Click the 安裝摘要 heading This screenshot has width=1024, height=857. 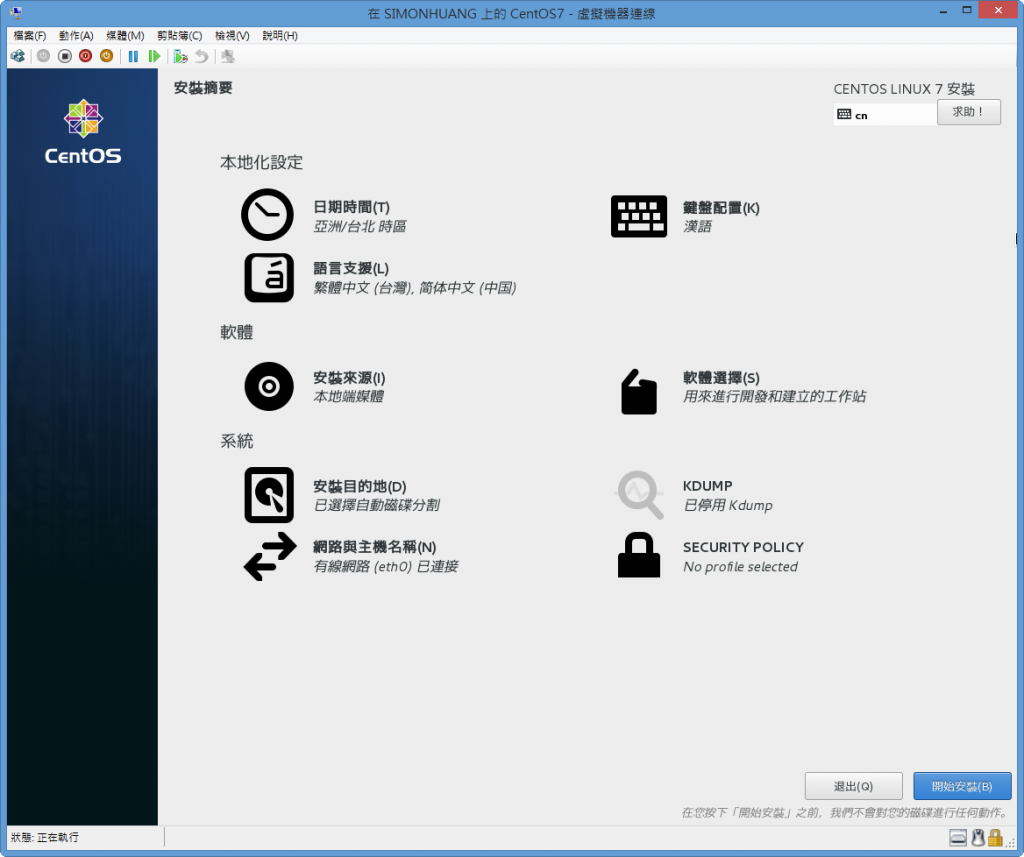(x=203, y=88)
